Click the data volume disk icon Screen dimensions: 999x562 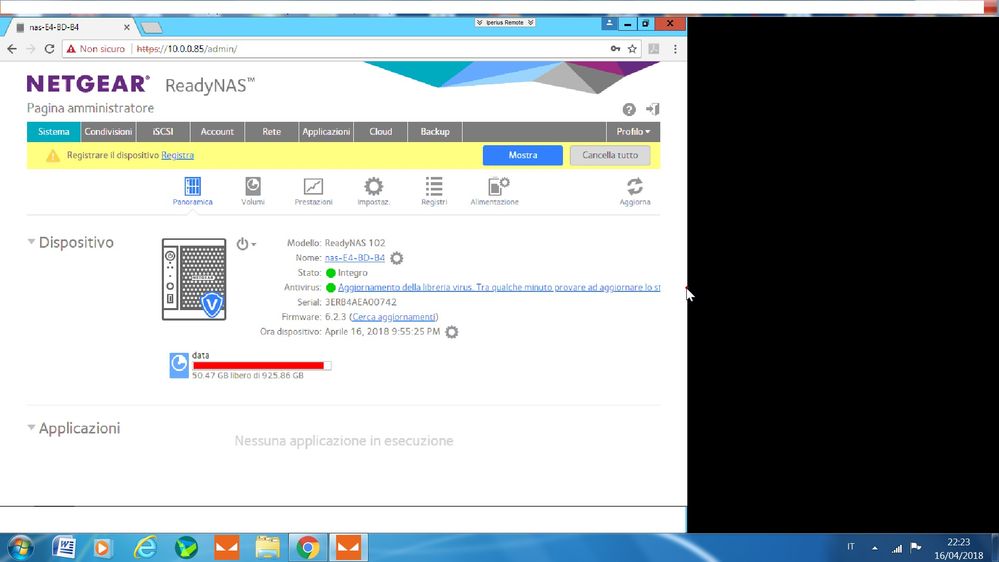click(x=178, y=365)
